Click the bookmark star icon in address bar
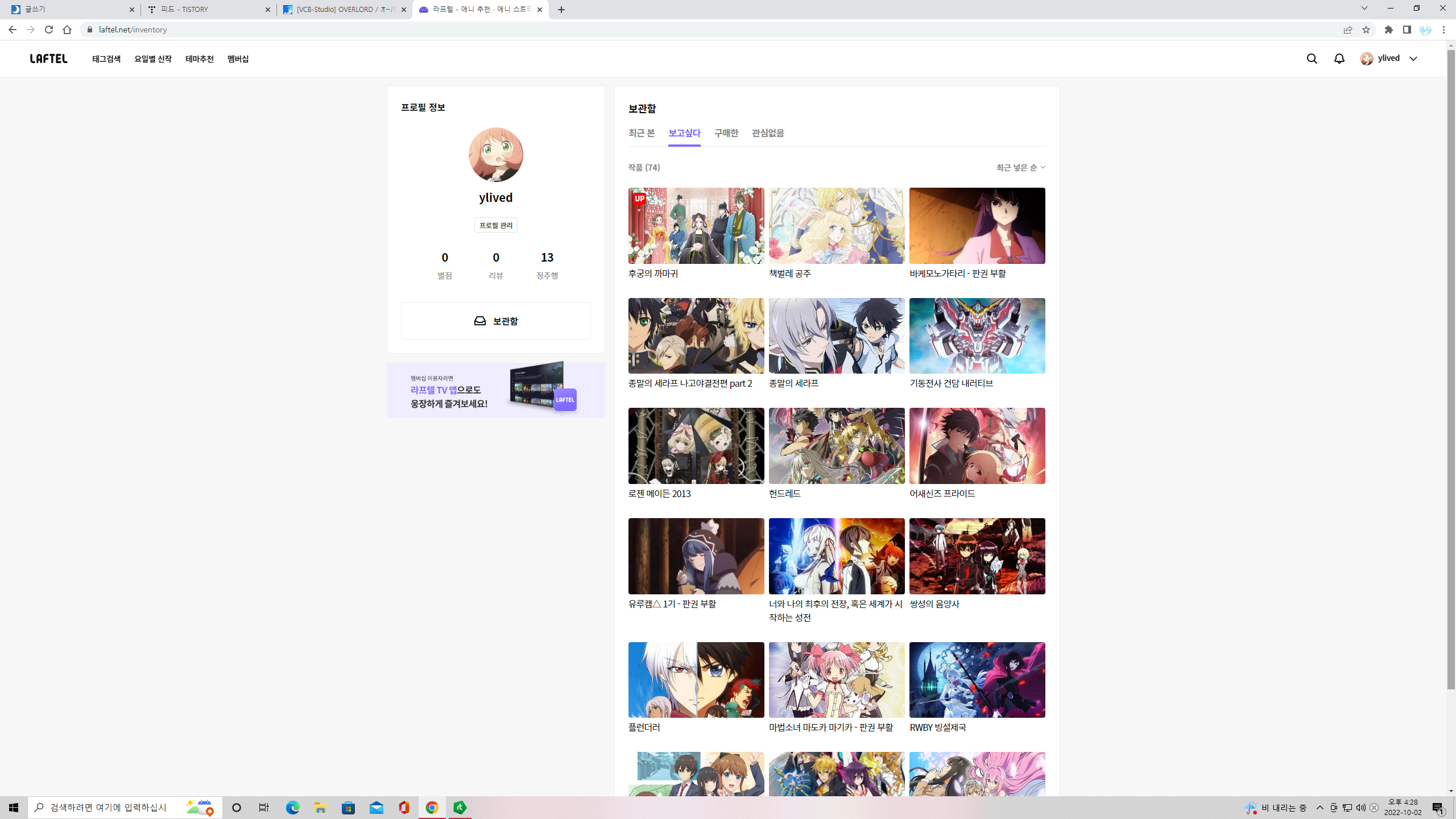 pos(1366,30)
